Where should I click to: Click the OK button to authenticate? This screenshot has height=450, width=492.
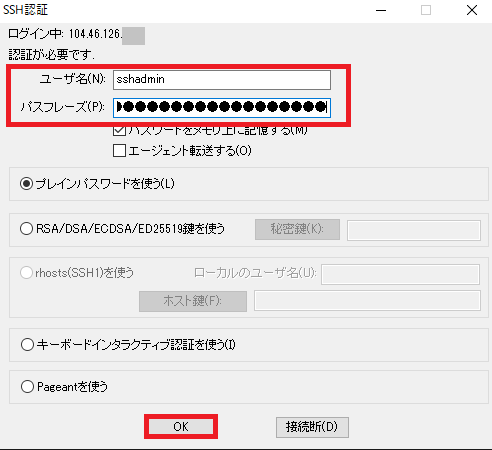(181, 427)
